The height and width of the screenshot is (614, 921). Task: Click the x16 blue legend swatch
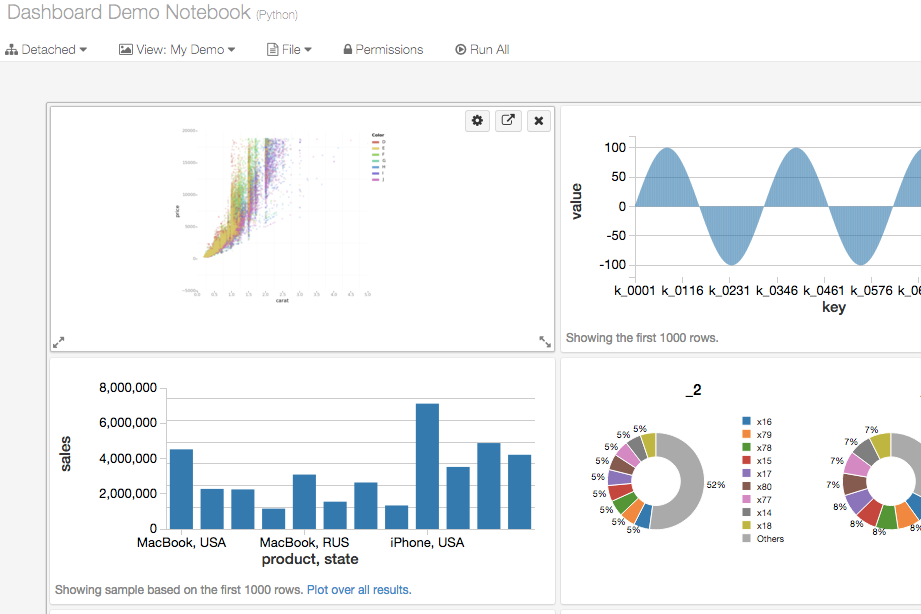747,421
